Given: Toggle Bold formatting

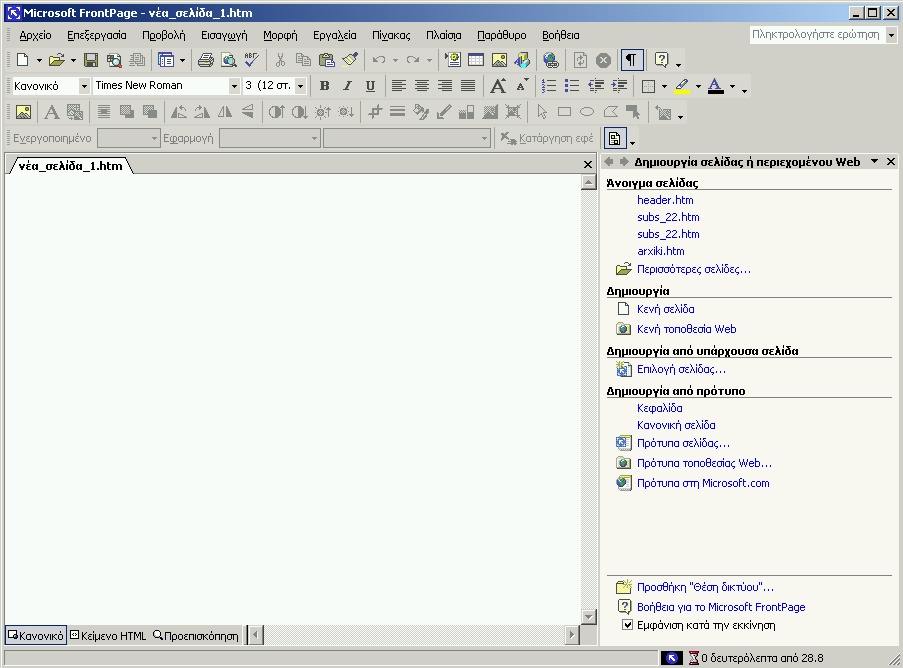Looking at the screenshot, I should (325, 86).
